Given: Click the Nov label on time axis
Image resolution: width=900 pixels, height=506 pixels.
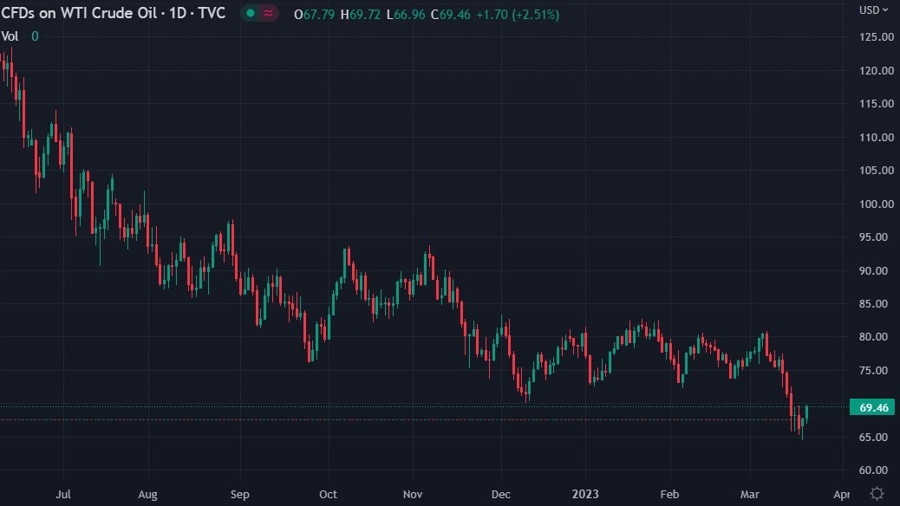Looking at the screenshot, I should [413, 494].
